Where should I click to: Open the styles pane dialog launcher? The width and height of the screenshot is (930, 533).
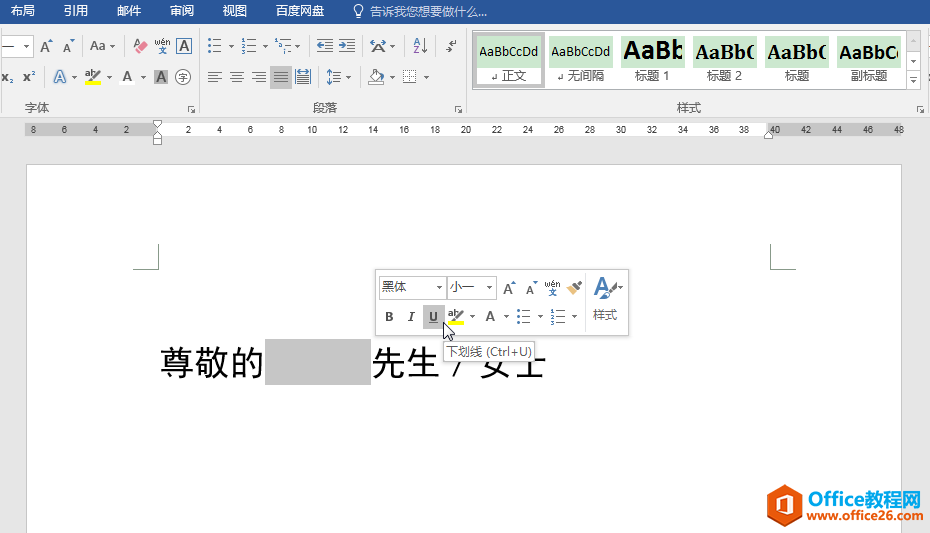[x=920, y=109]
